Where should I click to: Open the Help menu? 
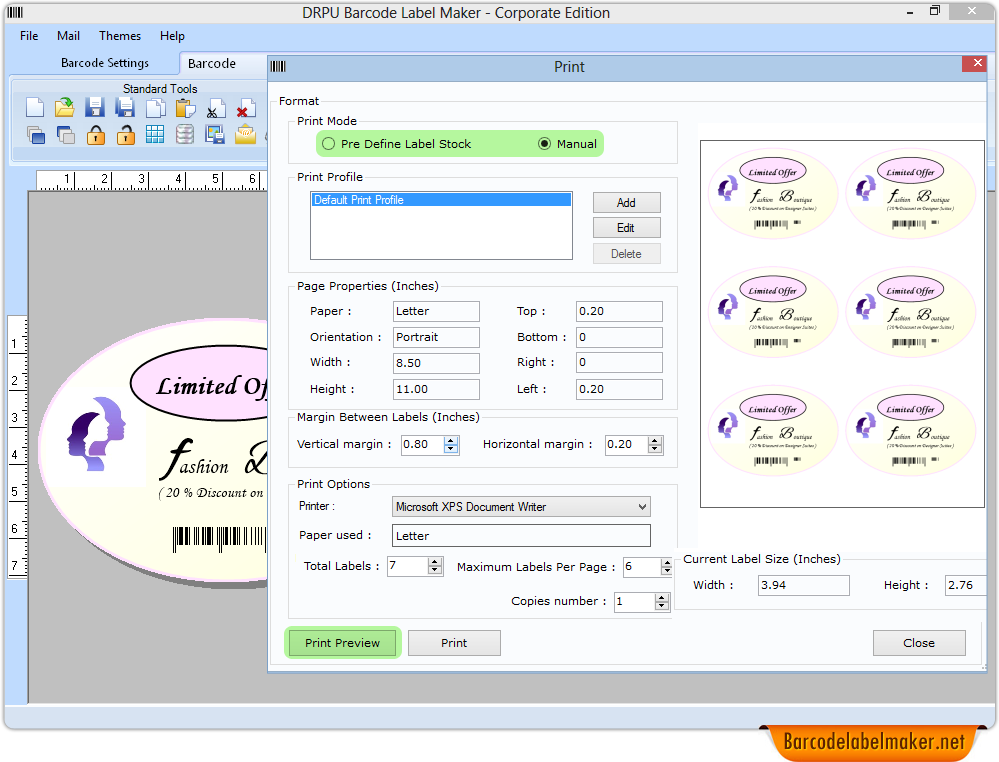click(172, 36)
